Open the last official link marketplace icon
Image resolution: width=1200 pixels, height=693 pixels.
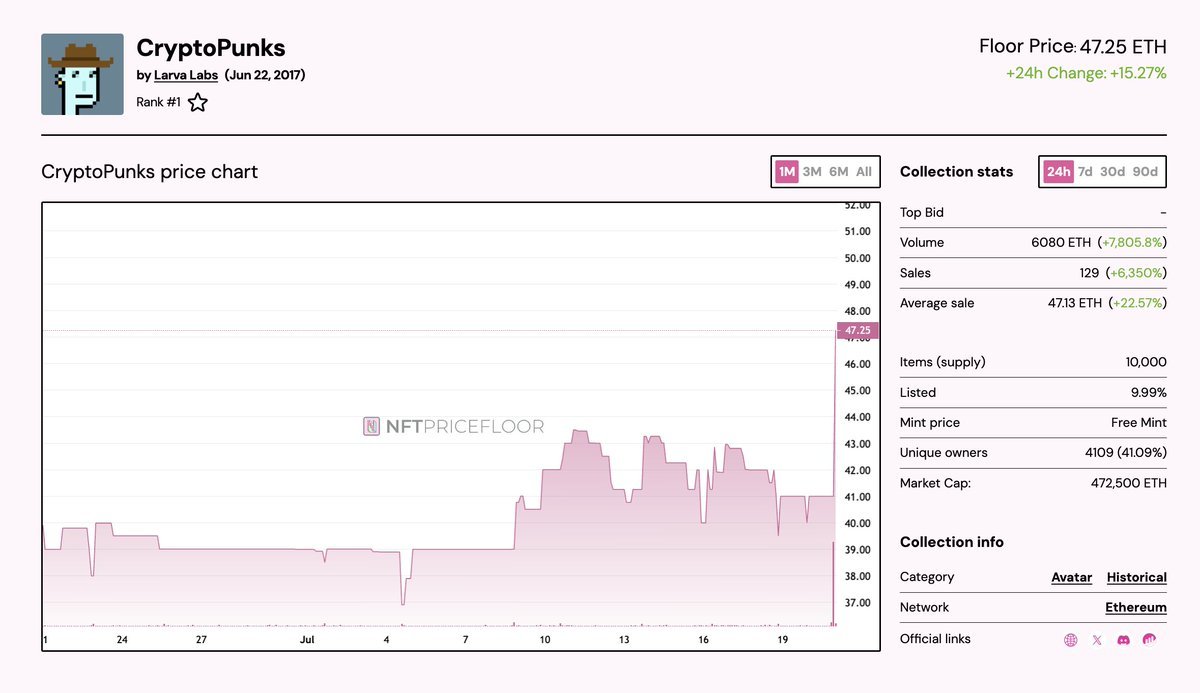[x=1150, y=639]
